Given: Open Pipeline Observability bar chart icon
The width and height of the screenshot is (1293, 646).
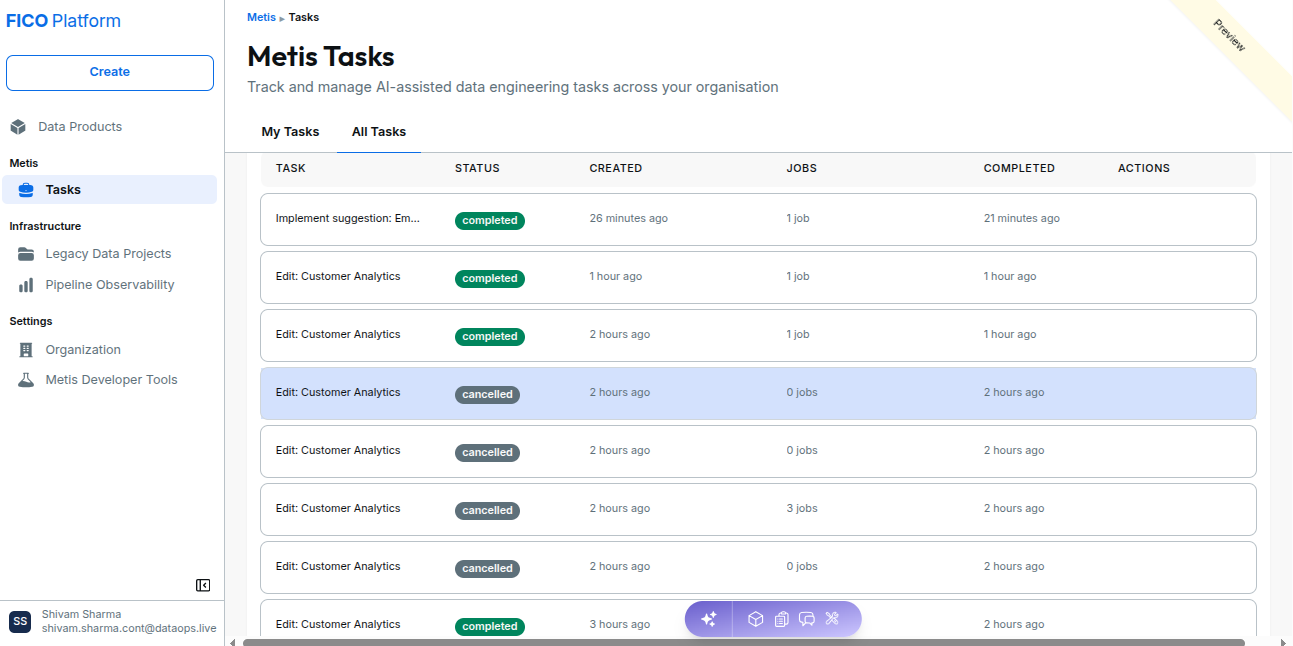Looking at the screenshot, I should click(x=26, y=285).
